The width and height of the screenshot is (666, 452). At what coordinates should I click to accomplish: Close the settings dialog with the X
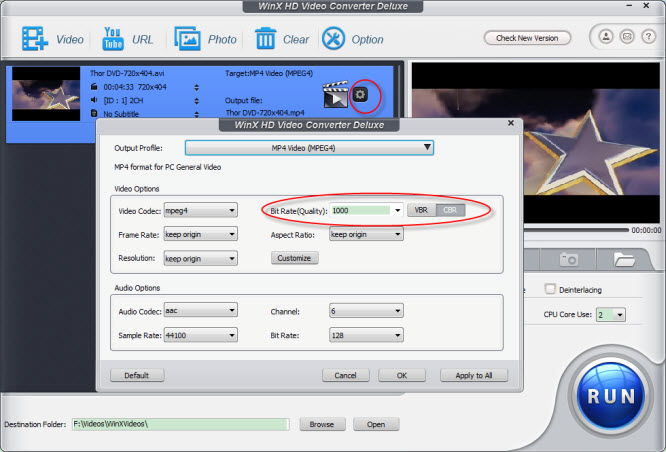[x=511, y=123]
